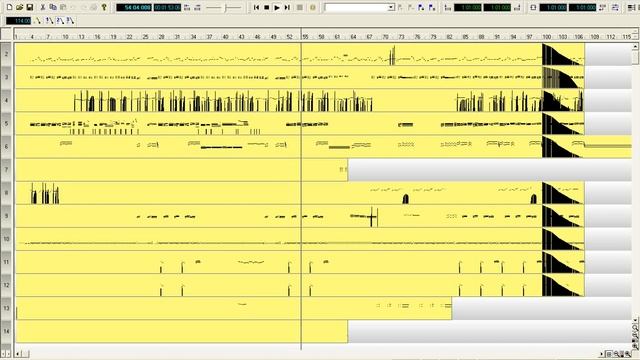Click the empty marker combo box field
The width and height of the screenshot is (640, 360).
(356, 7)
